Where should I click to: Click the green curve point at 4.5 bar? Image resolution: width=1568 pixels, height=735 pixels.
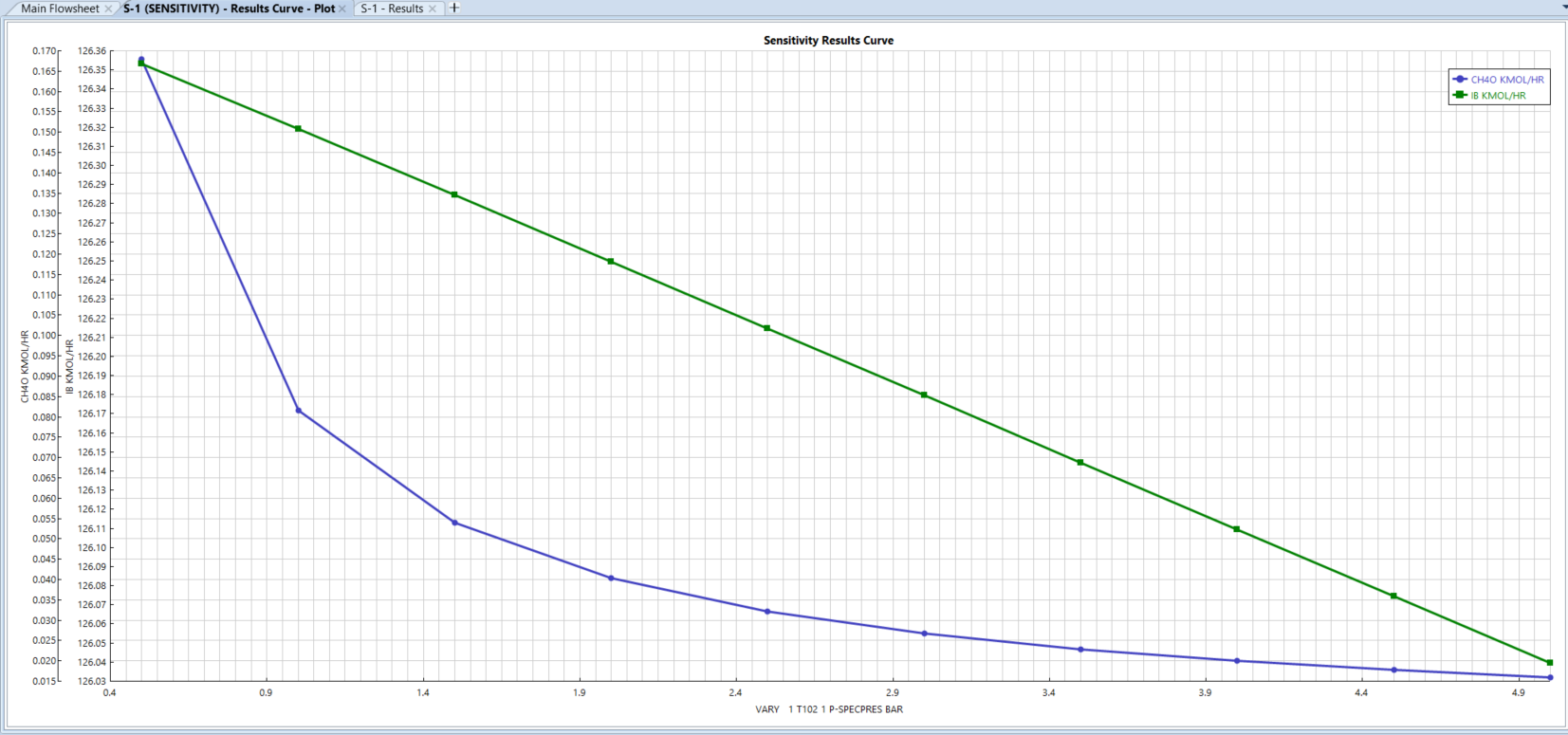click(x=1393, y=597)
